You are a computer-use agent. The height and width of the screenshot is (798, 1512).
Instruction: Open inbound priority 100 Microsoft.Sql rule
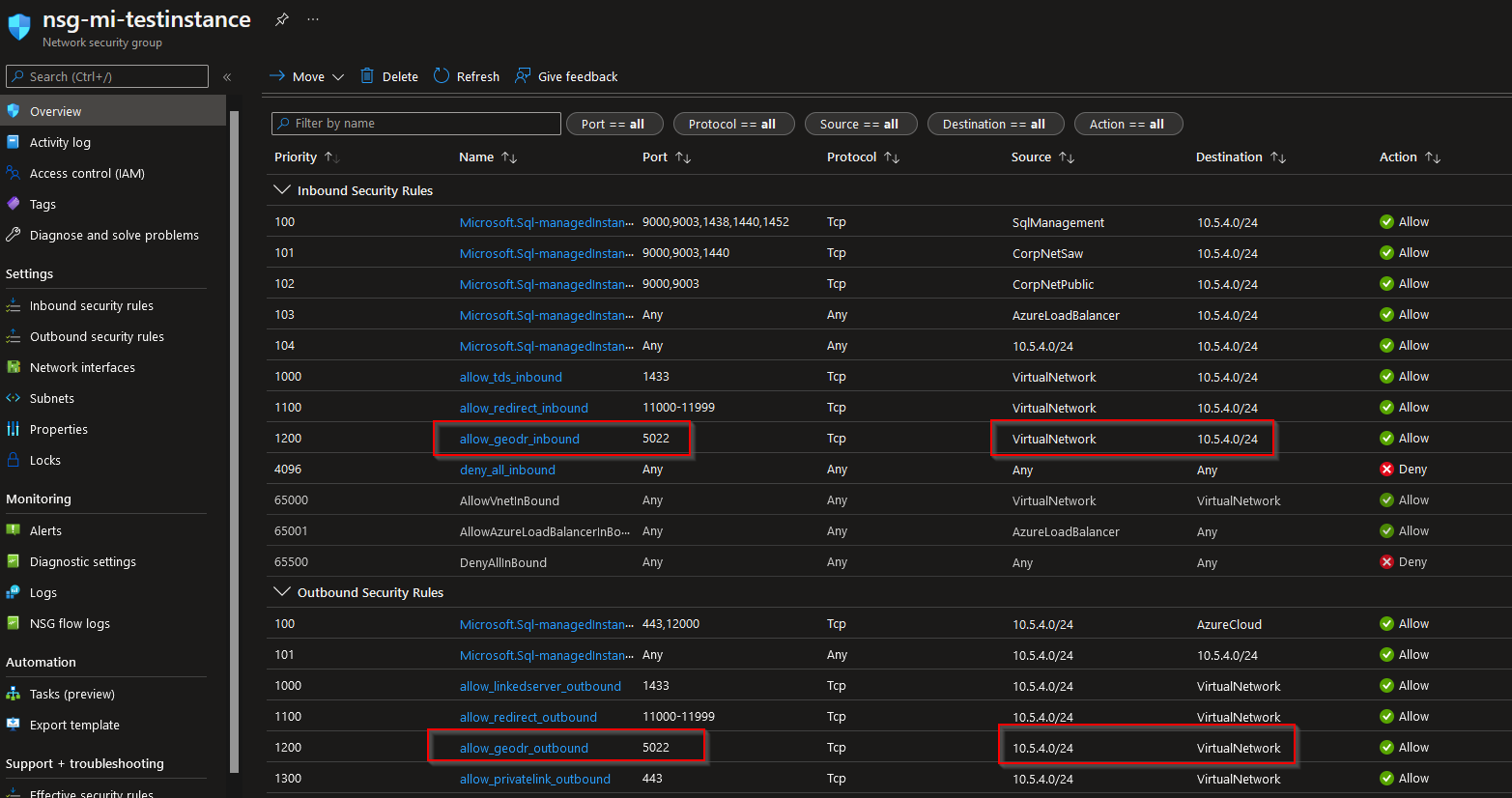pos(547,222)
